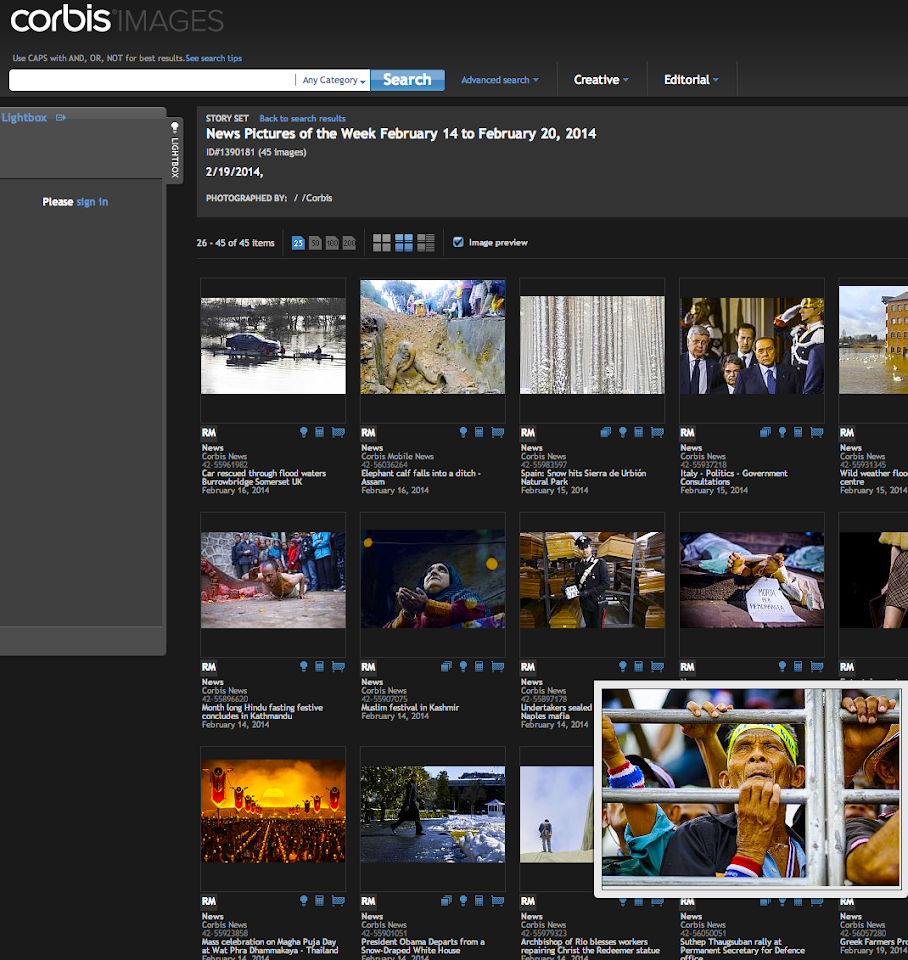View image set for Muslim festival in Kashmir

(x=446, y=667)
